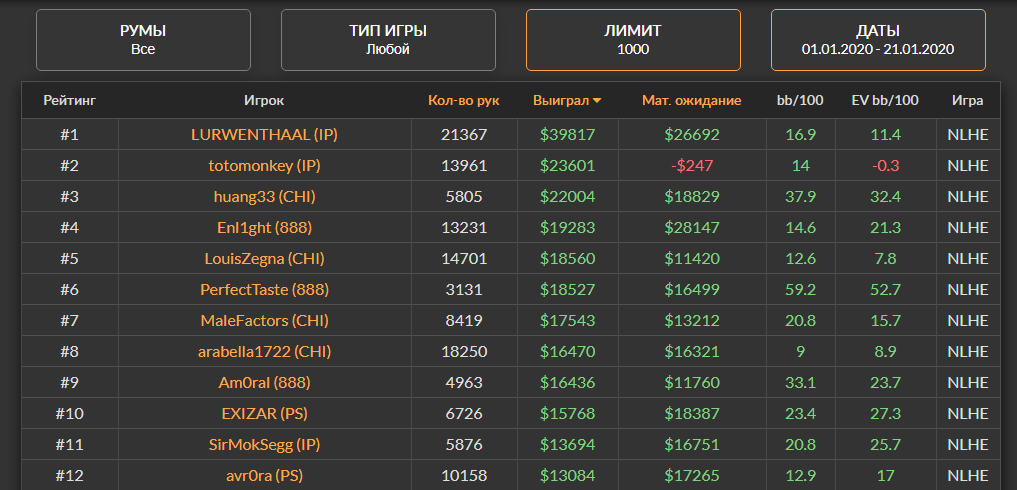Open player arabella1722 (CHI) profile
1017x490 pixels.
pos(265,352)
